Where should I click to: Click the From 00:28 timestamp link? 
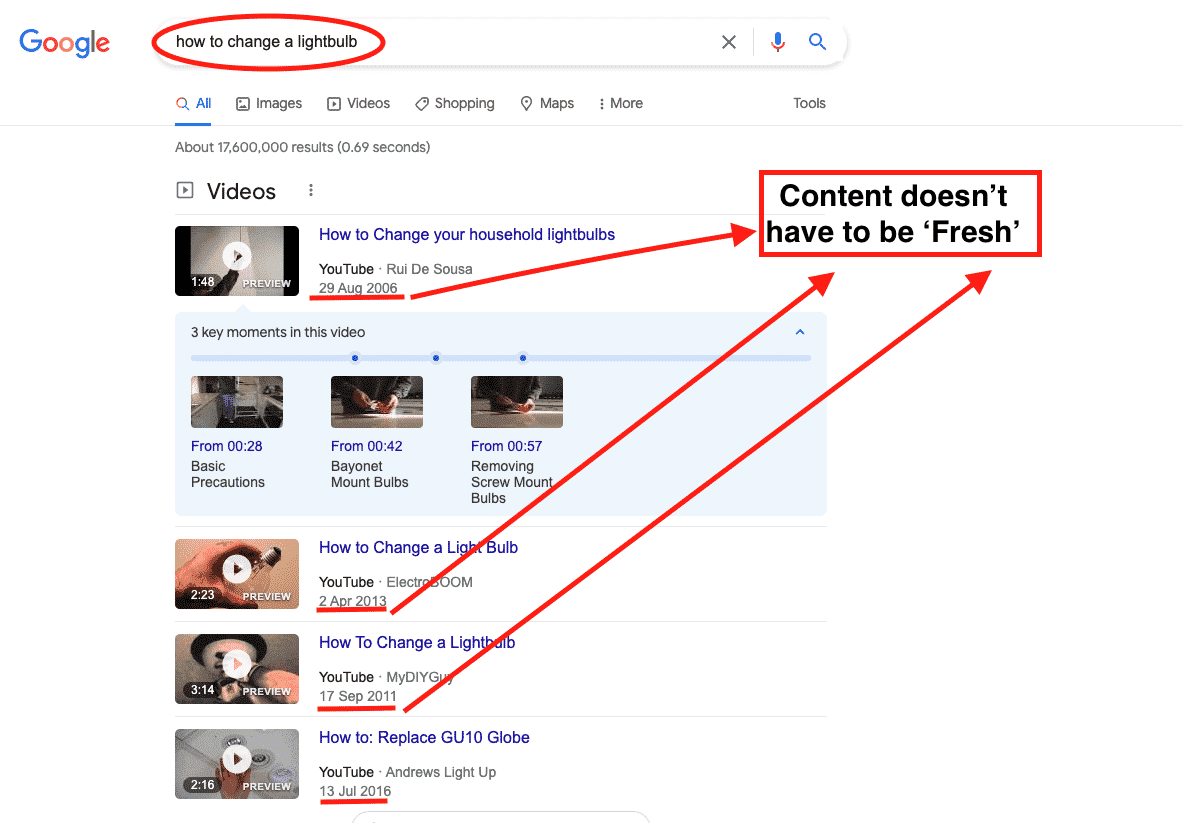point(226,446)
